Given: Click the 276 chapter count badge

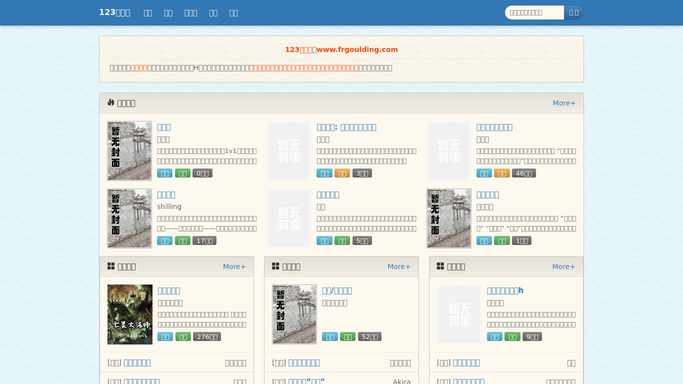Looking at the screenshot, I should tap(207, 337).
